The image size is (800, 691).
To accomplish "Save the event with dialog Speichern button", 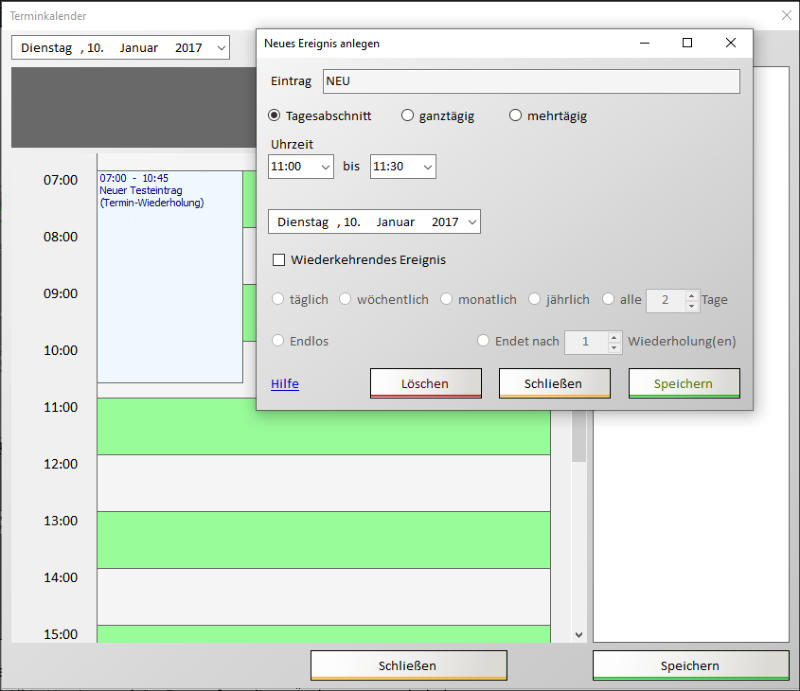I will click(x=684, y=384).
